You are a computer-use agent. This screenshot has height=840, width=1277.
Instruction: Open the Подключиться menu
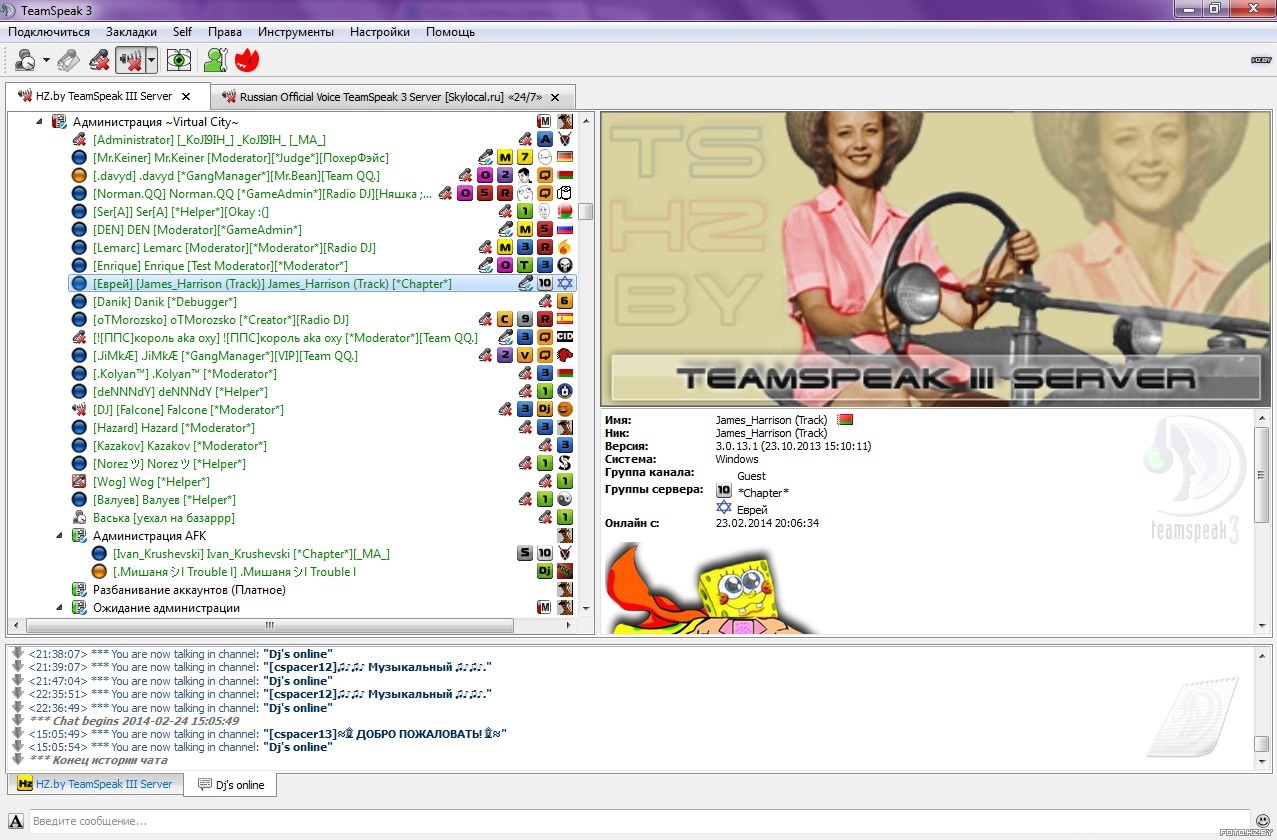click(x=49, y=32)
